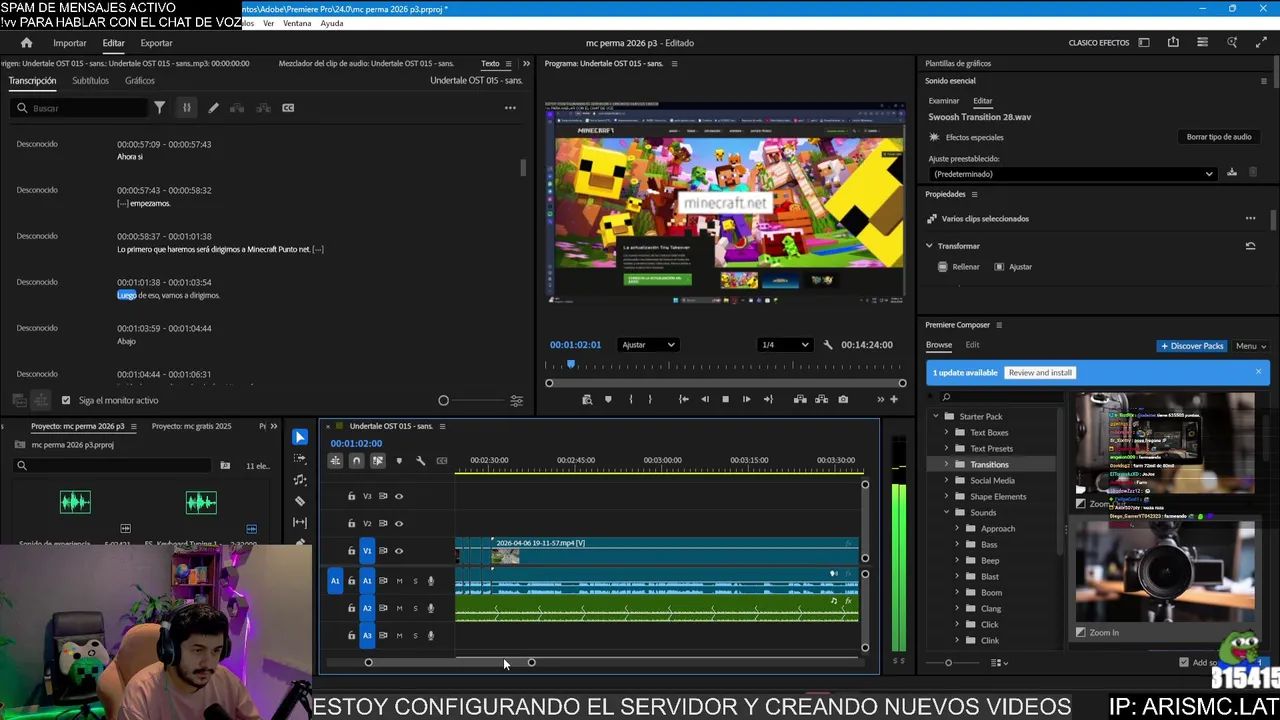
Task: Collapse the Starter Pack folder
Action: (x=936, y=416)
